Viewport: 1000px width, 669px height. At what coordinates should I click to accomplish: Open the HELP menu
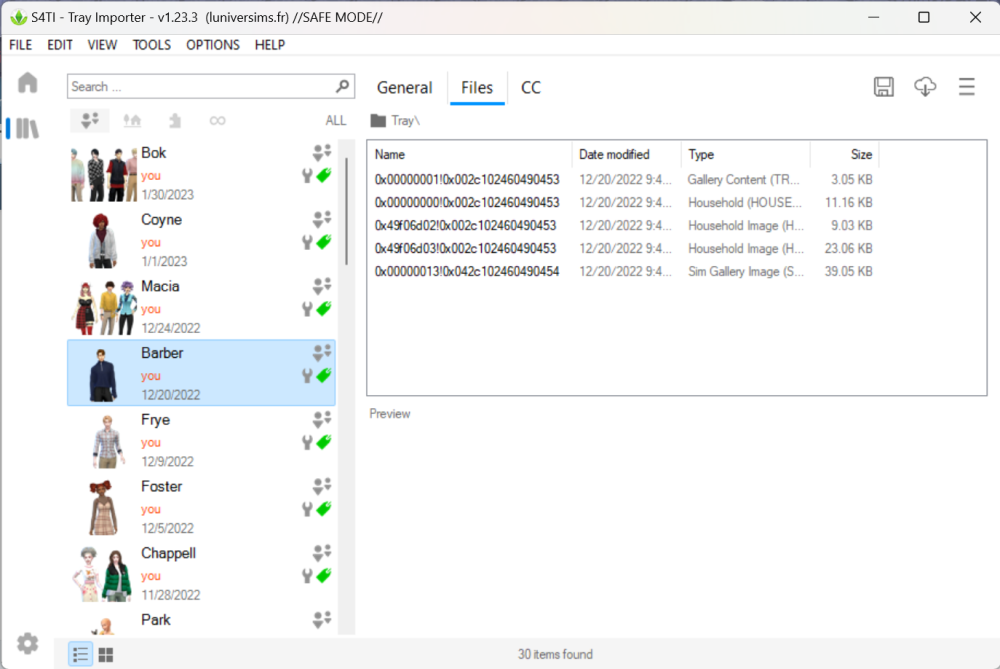[270, 45]
